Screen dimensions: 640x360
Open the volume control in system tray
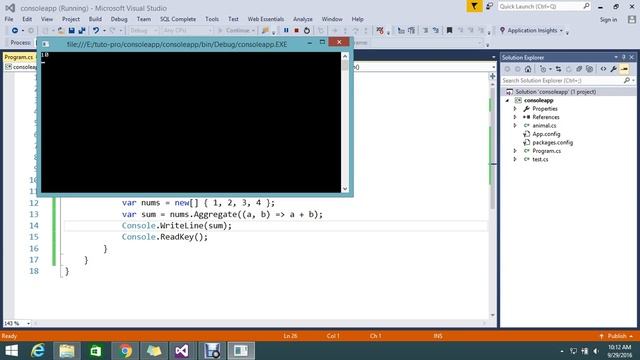tap(596, 351)
